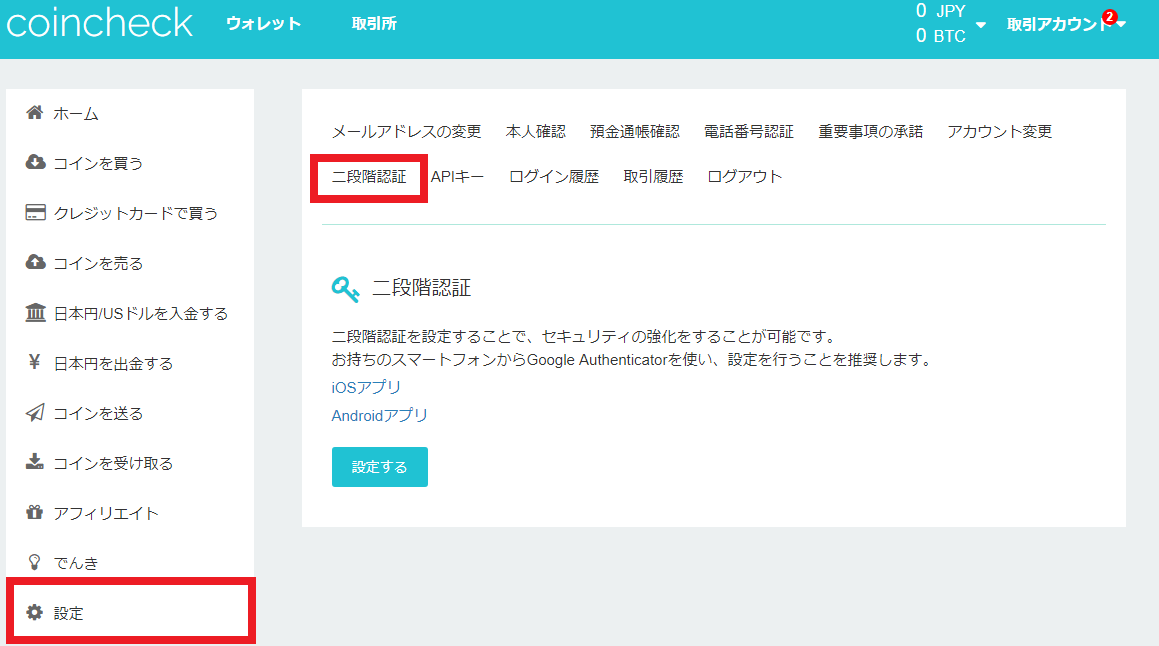Click the red notification badge showing 2
The height and width of the screenshot is (646, 1159).
[x=1109, y=16]
